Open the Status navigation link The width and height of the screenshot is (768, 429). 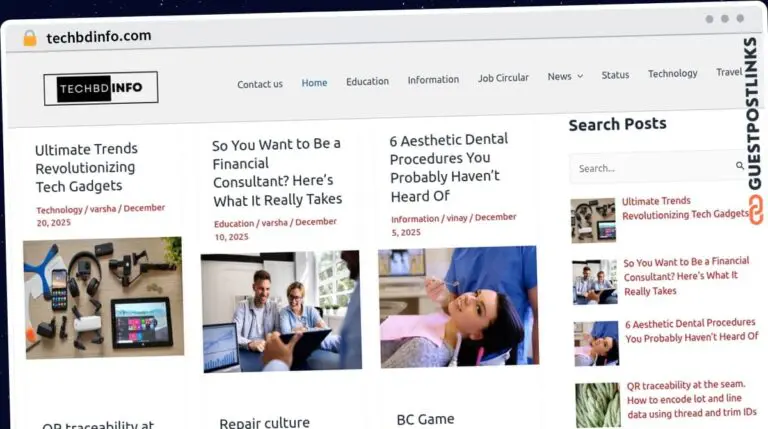(615, 75)
